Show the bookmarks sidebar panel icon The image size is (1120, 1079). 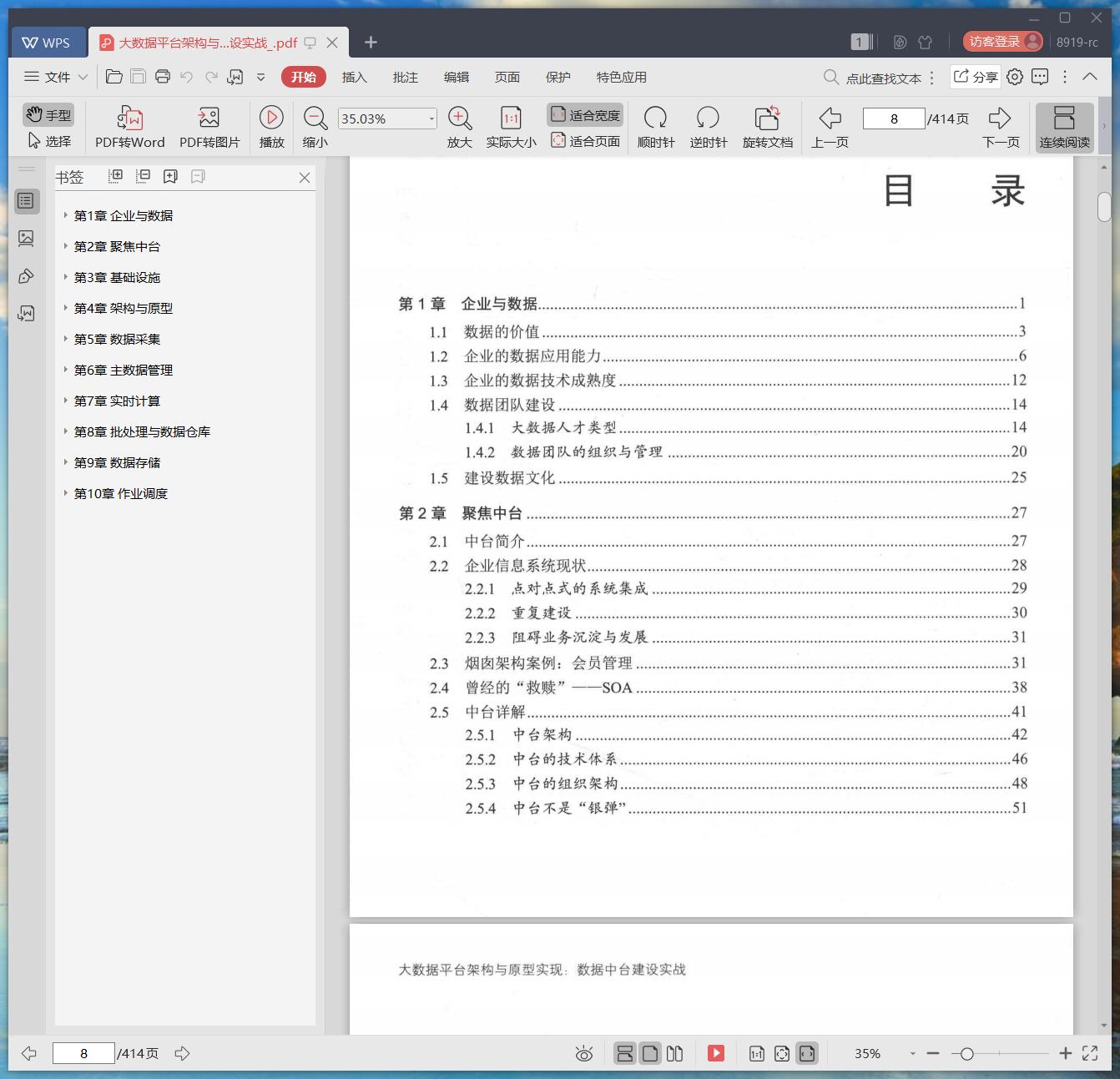(26, 201)
